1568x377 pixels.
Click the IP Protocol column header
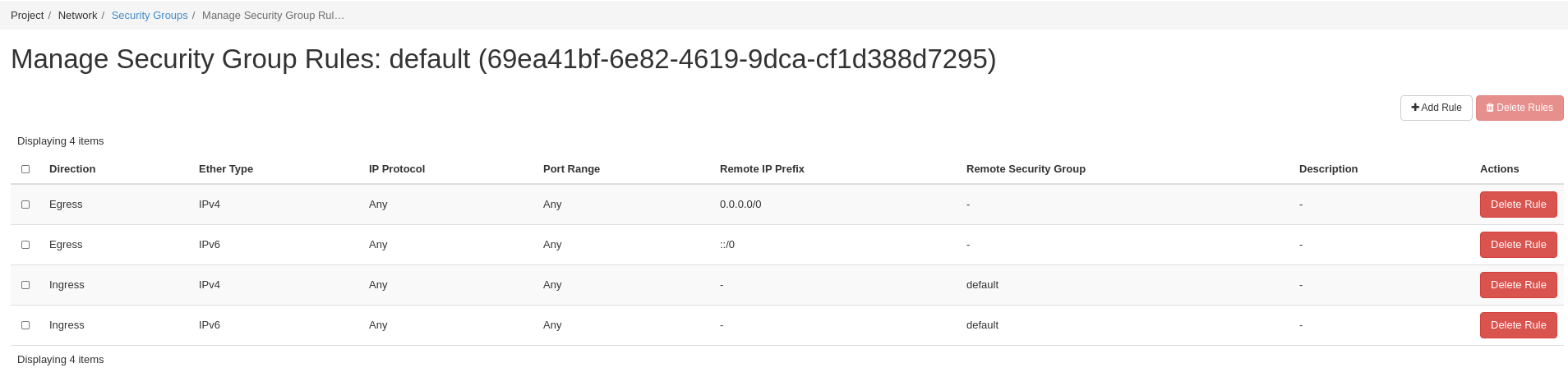pyautogui.click(x=397, y=169)
